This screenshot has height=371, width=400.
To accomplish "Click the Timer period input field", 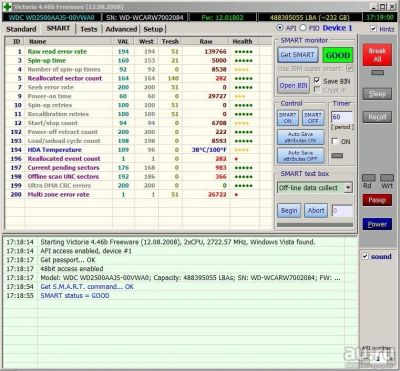I will pos(342,117).
